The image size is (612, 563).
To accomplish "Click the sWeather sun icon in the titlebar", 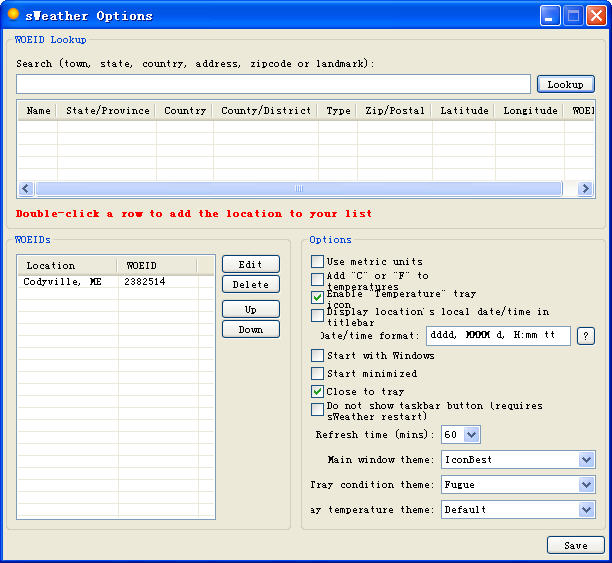I will click(13, 14).
